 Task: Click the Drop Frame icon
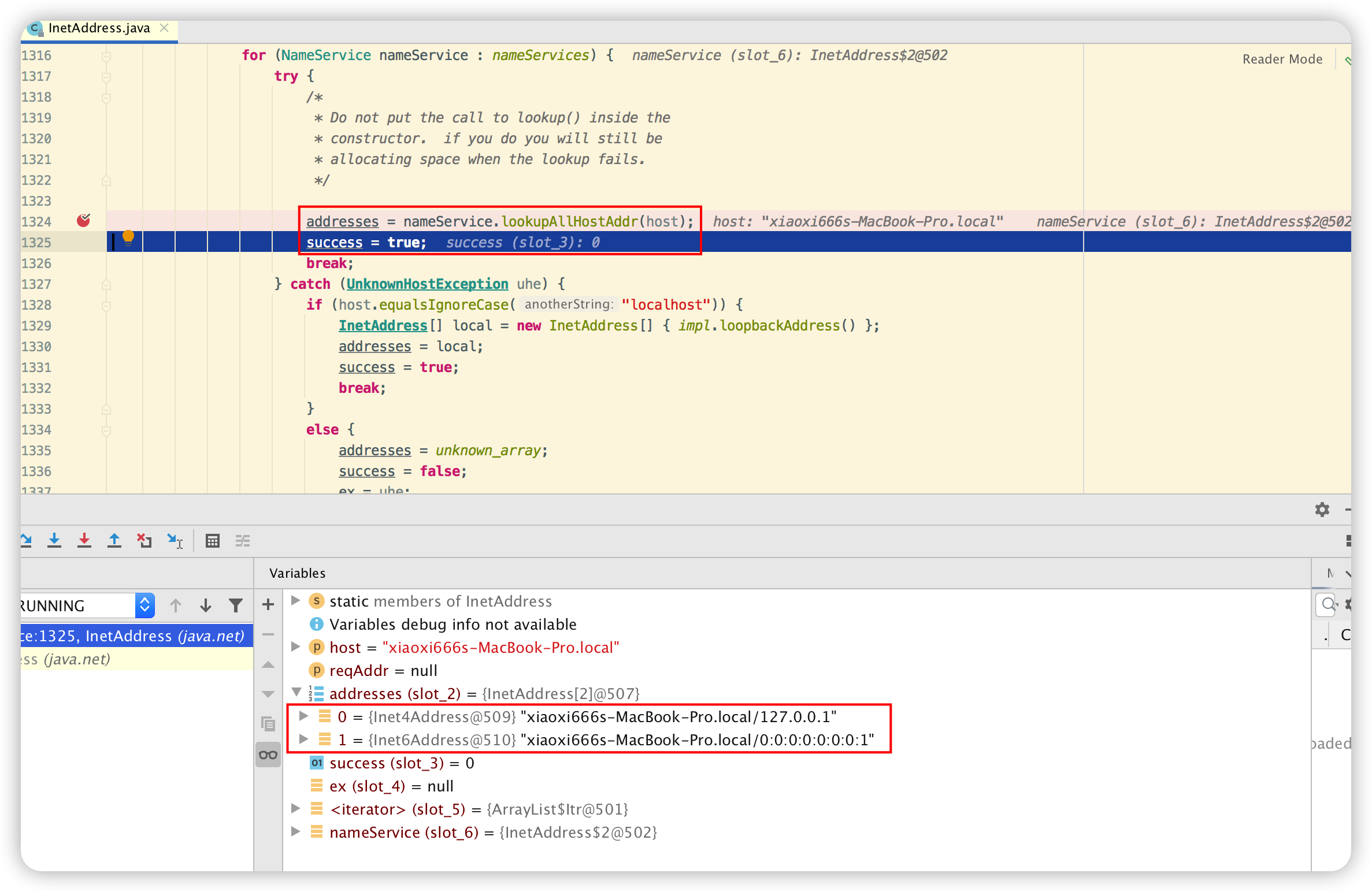tap(144, 541)
